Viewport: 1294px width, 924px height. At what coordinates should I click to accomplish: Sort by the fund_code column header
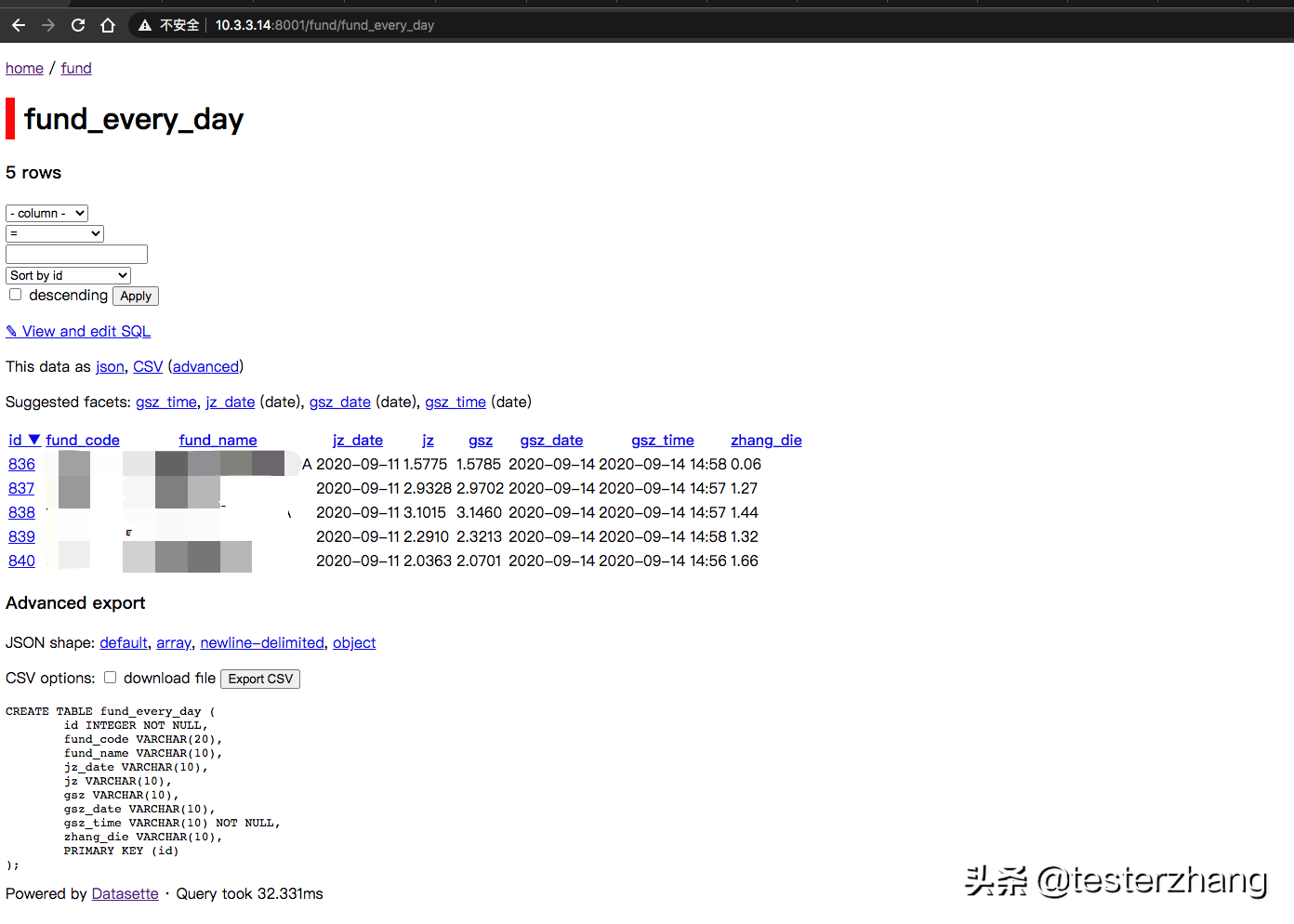pos(83,440)
